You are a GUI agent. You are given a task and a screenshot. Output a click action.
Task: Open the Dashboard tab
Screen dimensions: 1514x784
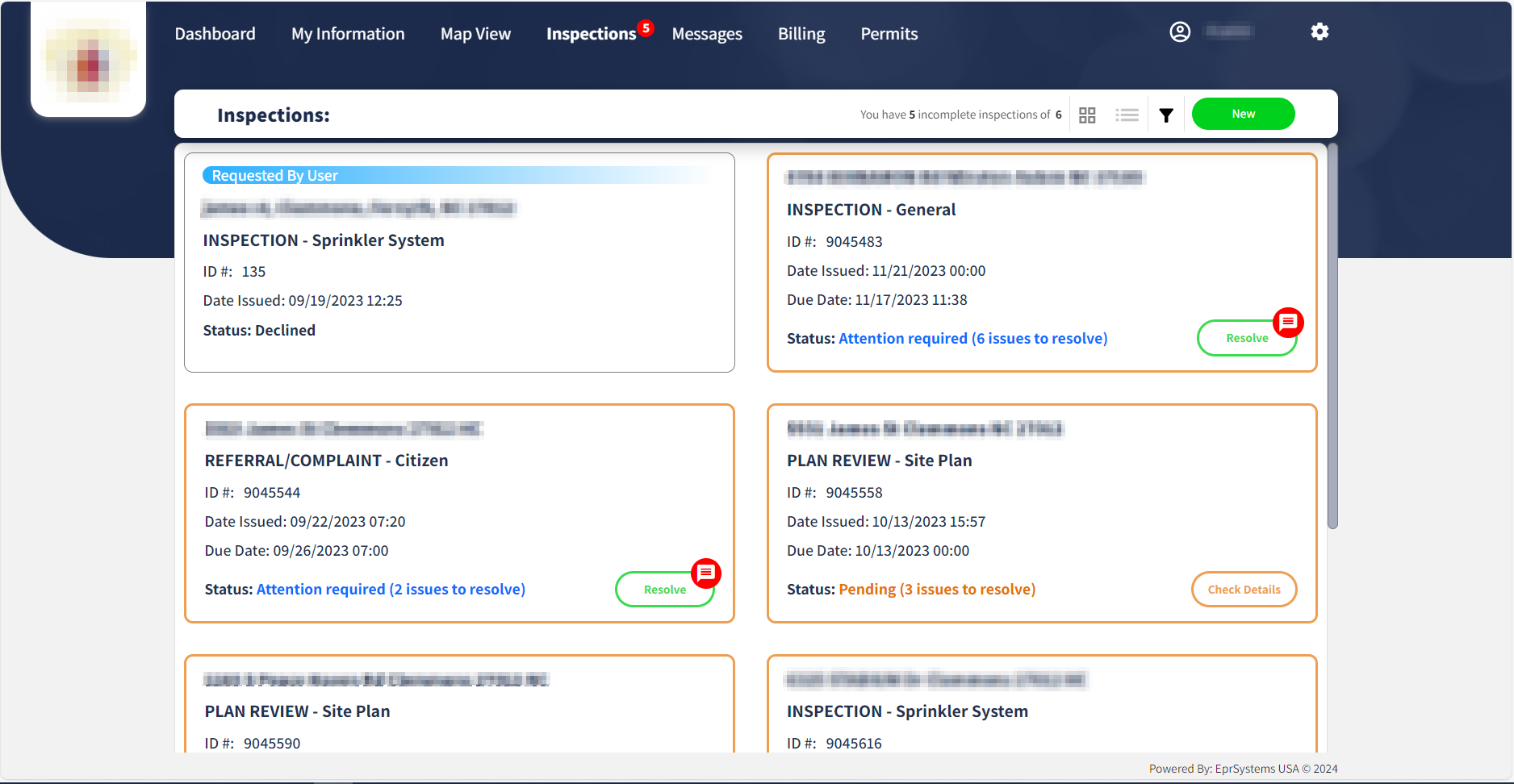(x=215, y=34)
